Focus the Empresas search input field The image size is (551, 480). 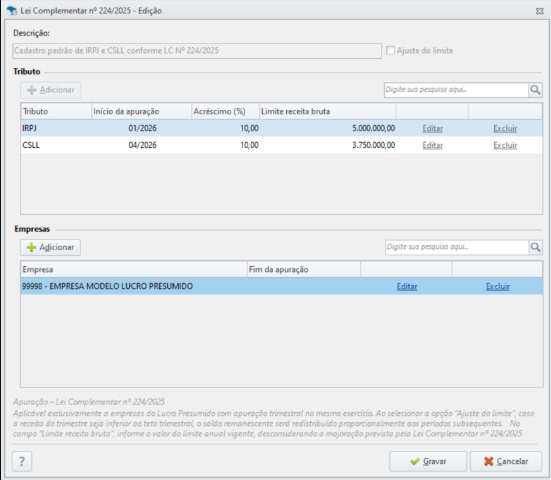click(x=457, y=247)
